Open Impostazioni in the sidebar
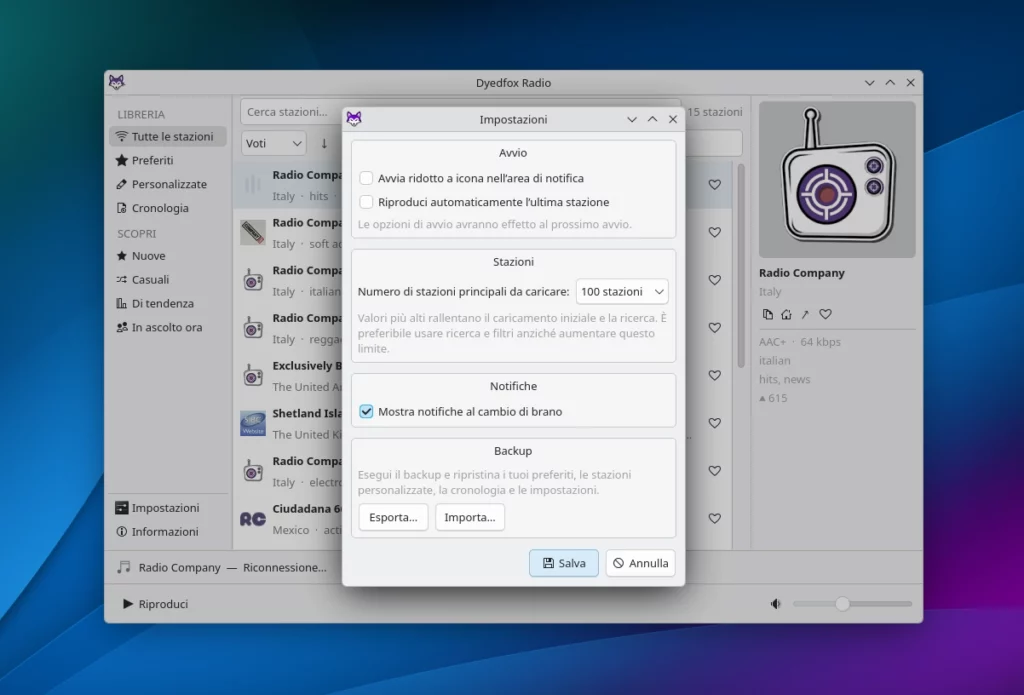Image resolution: width=1024 pixels, height=695 pixels. 168,508
